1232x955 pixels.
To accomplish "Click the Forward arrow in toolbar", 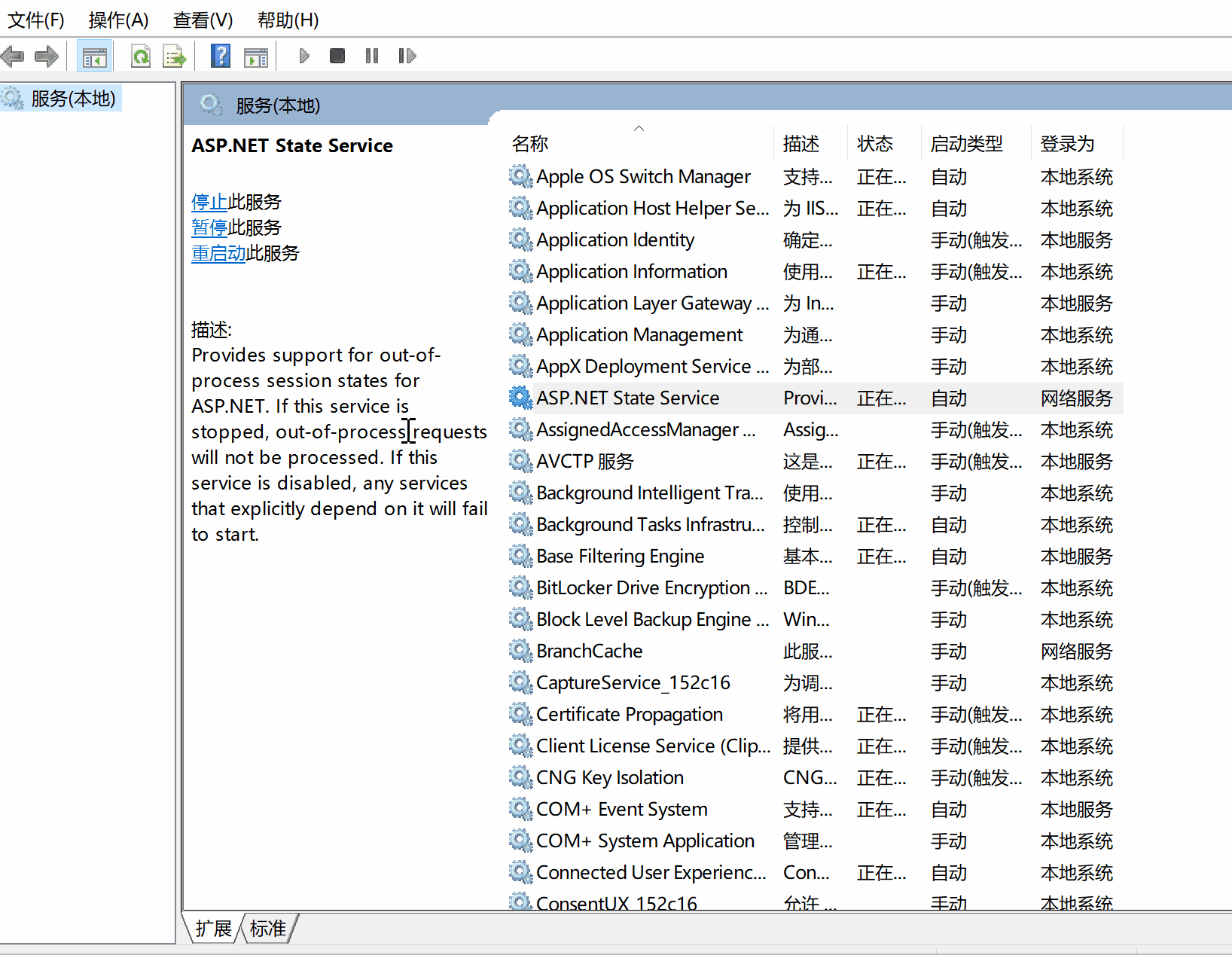I will point(47,56).
